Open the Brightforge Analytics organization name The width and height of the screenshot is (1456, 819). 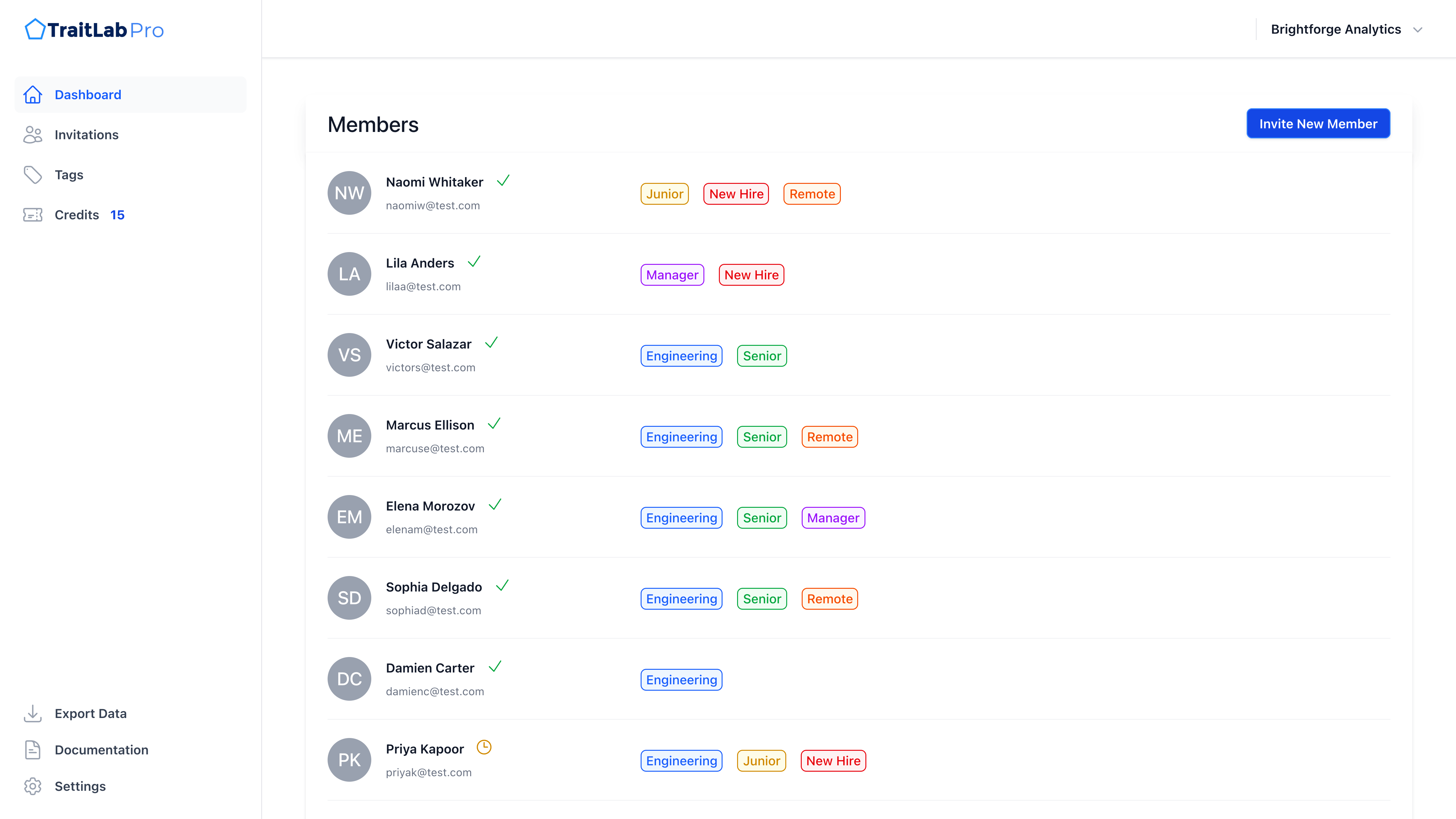[x=1336, y=29]
